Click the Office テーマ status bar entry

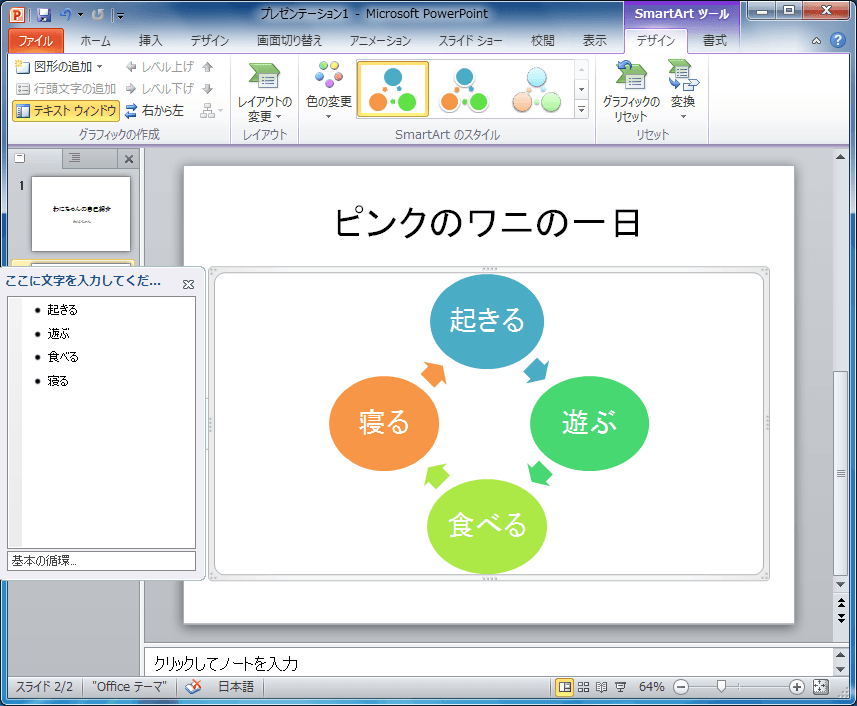[x=130, y=686]
